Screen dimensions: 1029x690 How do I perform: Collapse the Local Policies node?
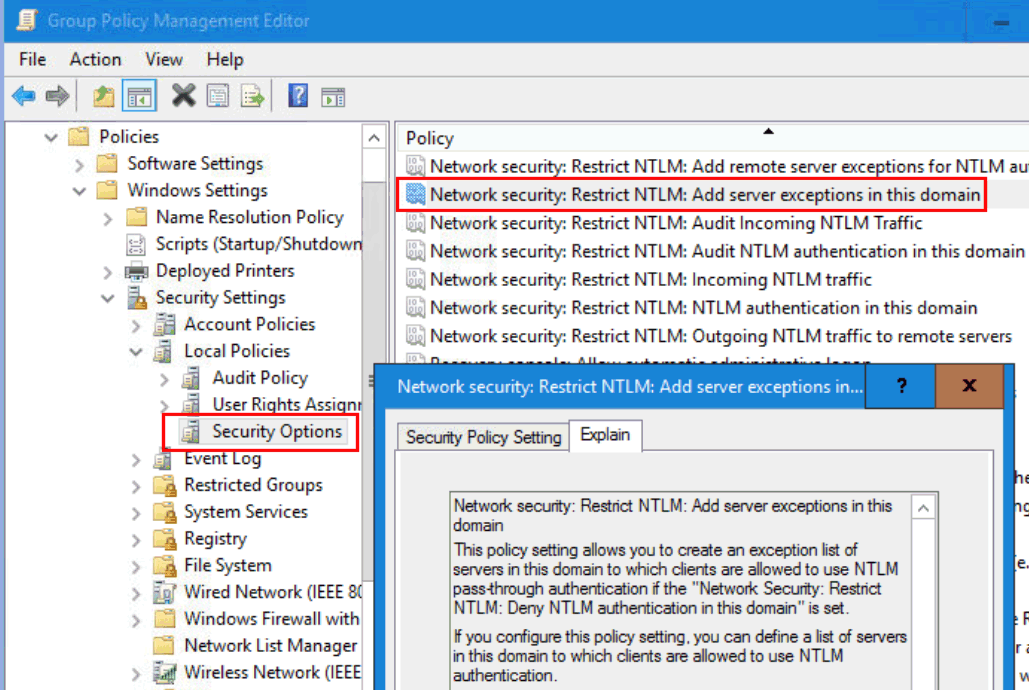[x=137, y=352]
